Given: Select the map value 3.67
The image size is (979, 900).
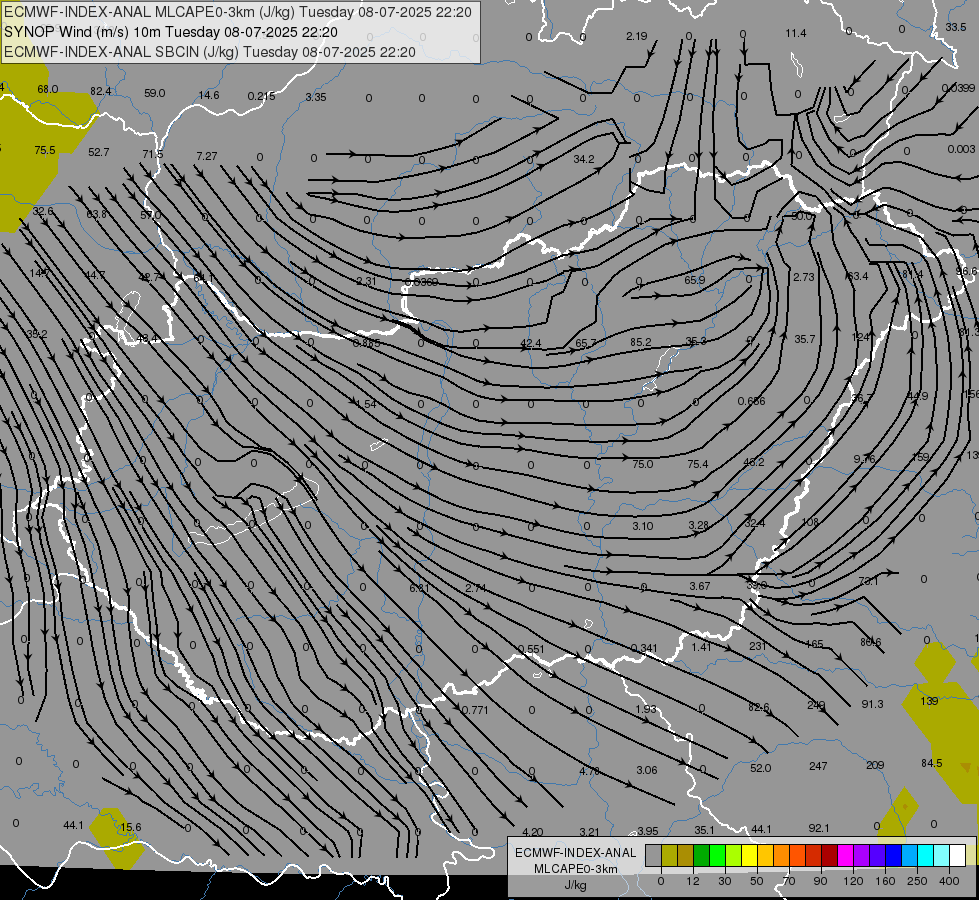Looking at the screenshot, I should [x=700, y=586].
